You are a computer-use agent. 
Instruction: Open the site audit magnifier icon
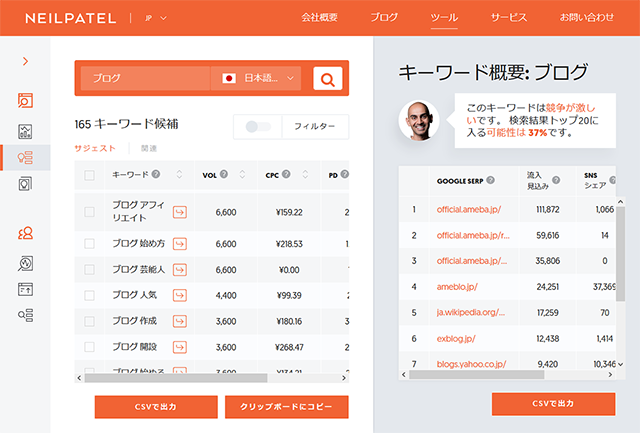[x=25, y=263]
